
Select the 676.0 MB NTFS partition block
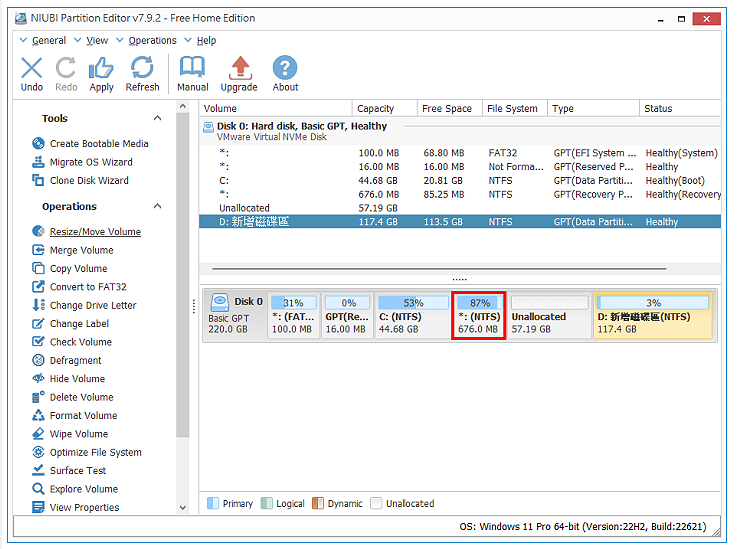pos(478,315)
